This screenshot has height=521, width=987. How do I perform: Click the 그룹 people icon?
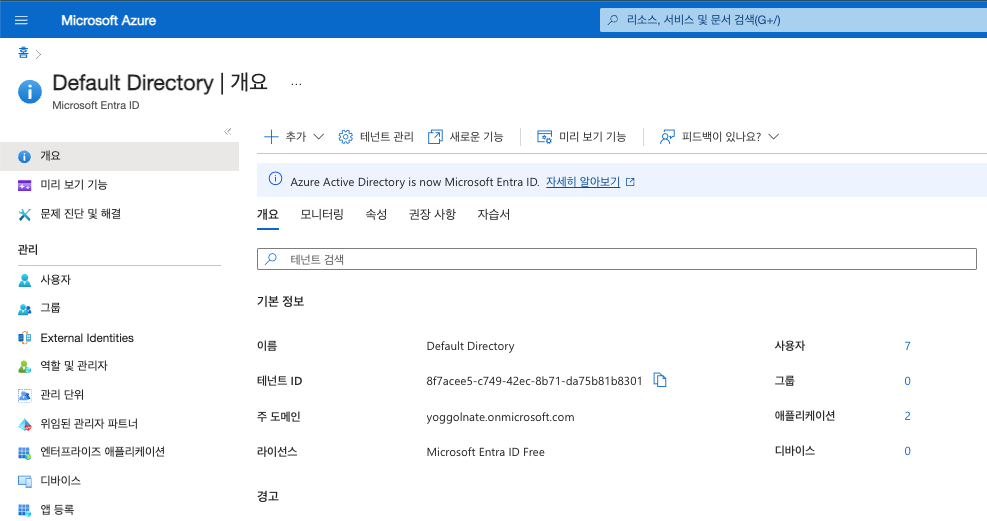tap(25, 310)
